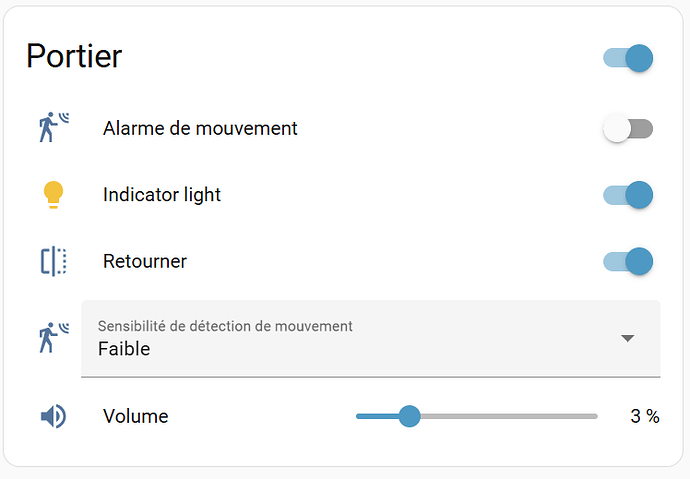Image resolution: width=690 pixels, height=479 pixels.
Task: Turn off the Indicator light switch
Action: pos(628,195)
